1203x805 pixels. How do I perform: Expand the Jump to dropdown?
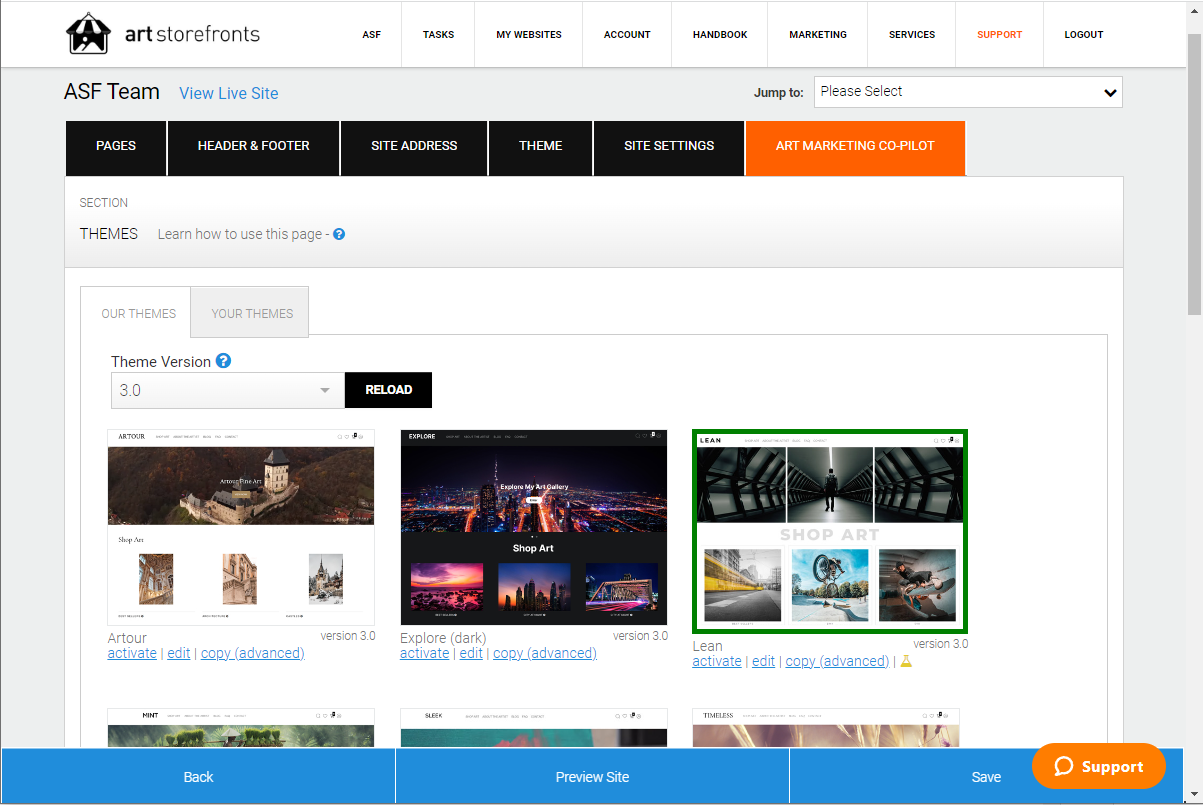point(968,92)
